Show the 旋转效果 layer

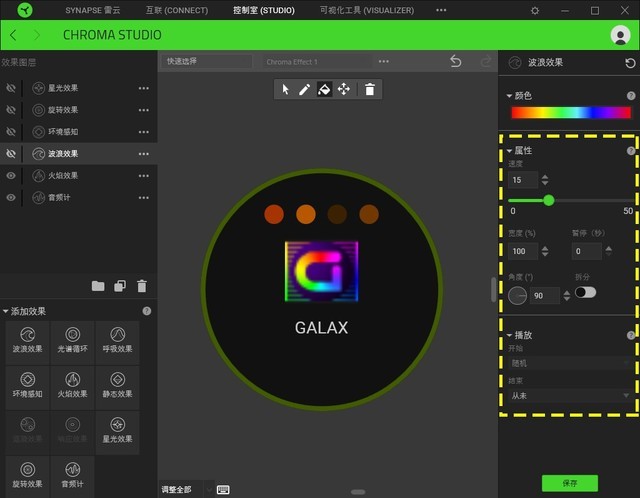(x=11, y=110)
